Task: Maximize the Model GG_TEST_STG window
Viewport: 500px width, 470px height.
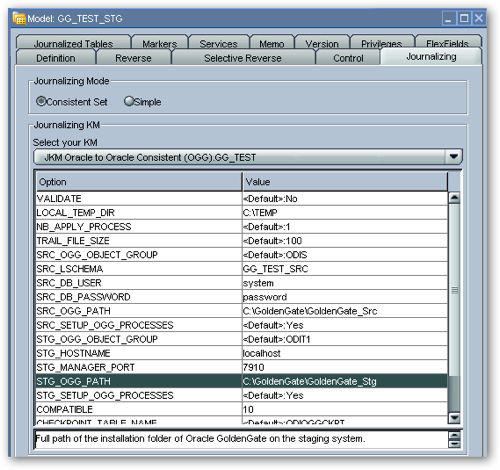Action: [464, 18]
